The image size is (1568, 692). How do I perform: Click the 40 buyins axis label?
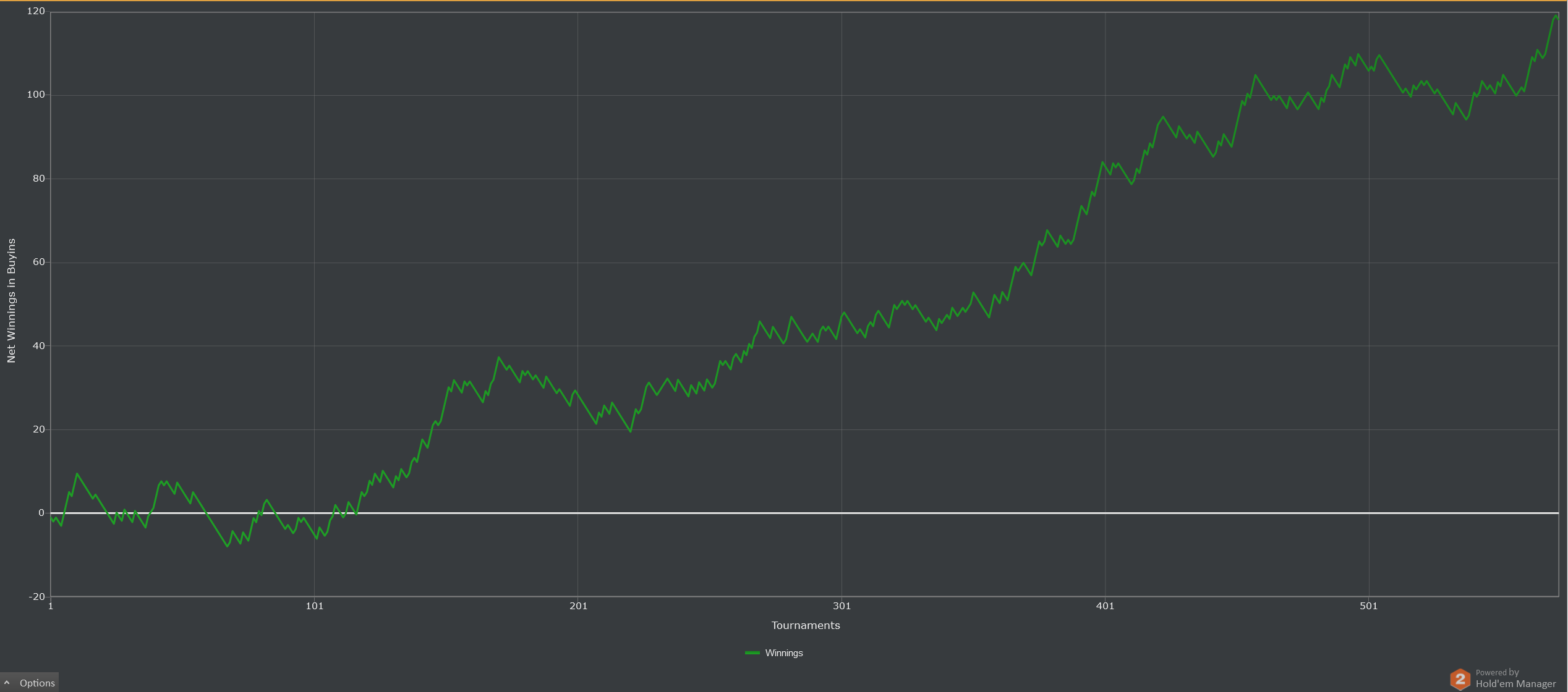(39, 346)
